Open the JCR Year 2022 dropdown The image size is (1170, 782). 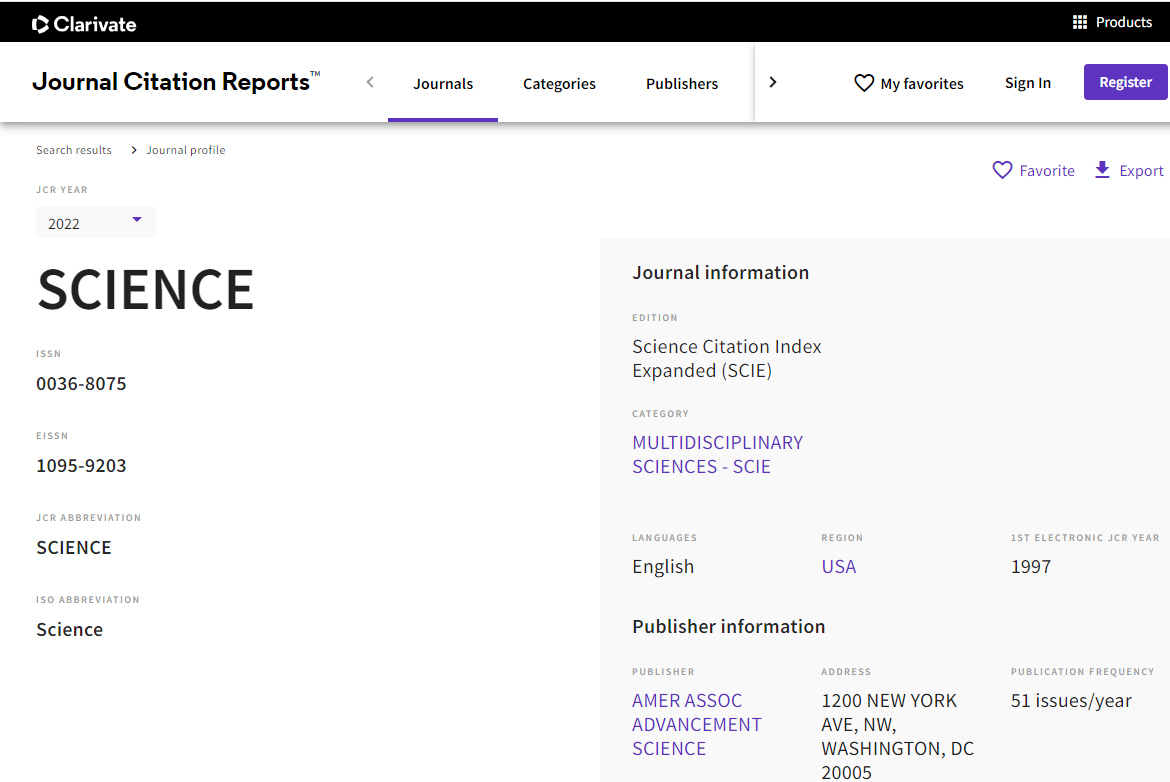[96, 222]
